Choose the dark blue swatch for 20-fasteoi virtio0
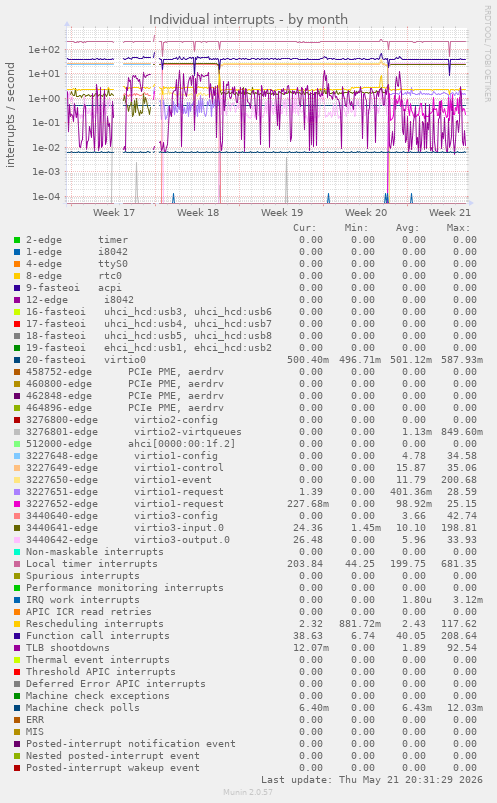This screenshot has height=803, width=497. [x=17, y=360]
